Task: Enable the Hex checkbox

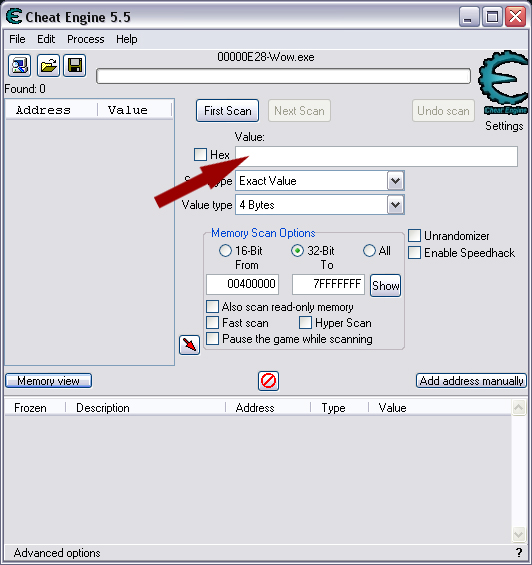Action: (200, 155)
